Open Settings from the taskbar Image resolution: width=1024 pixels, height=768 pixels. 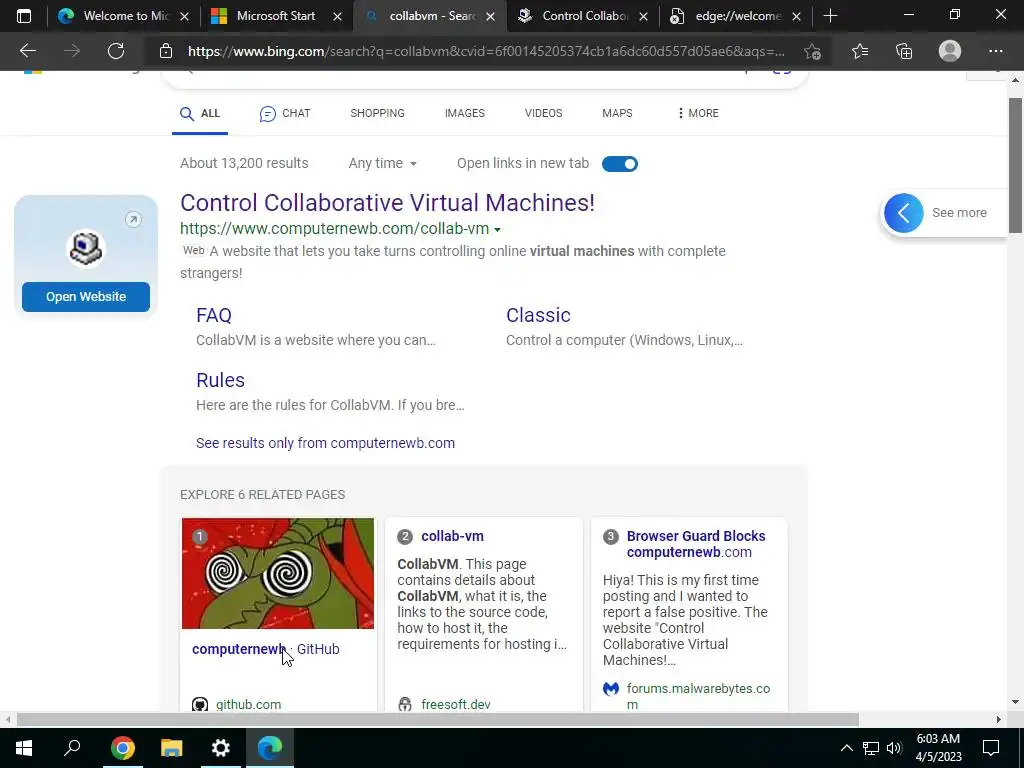tap(221, 748)
